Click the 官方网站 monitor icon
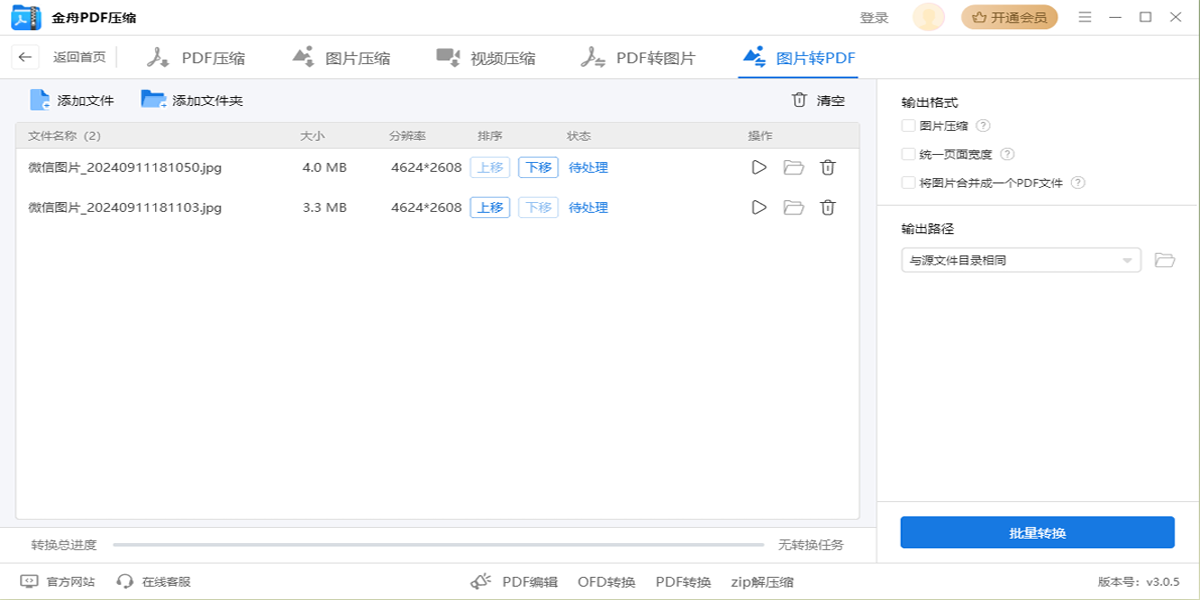This screenshot has width=1200, height=600. 29,581
